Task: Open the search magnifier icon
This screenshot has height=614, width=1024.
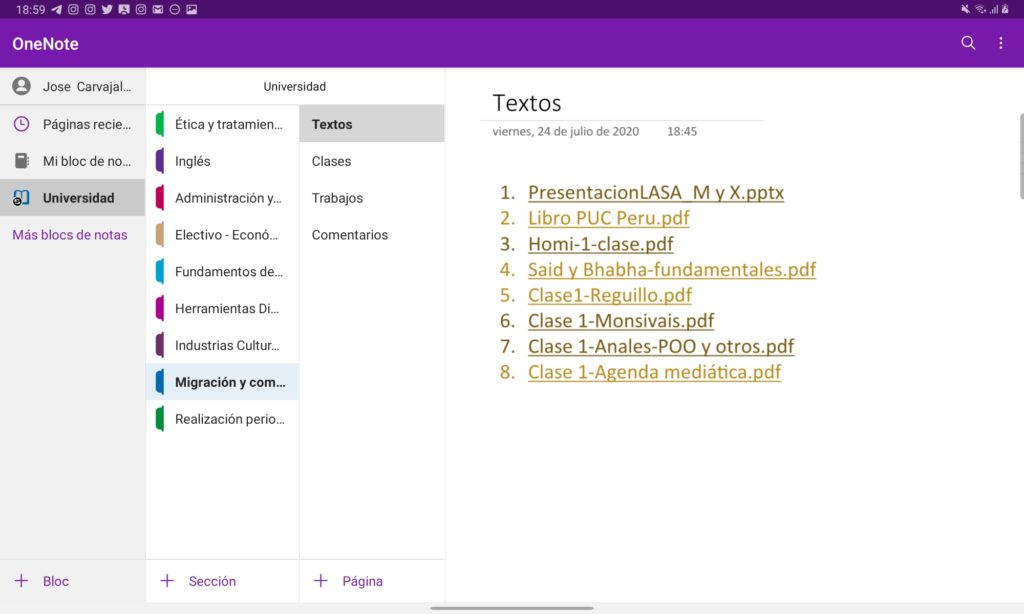Action: point(968,43)
